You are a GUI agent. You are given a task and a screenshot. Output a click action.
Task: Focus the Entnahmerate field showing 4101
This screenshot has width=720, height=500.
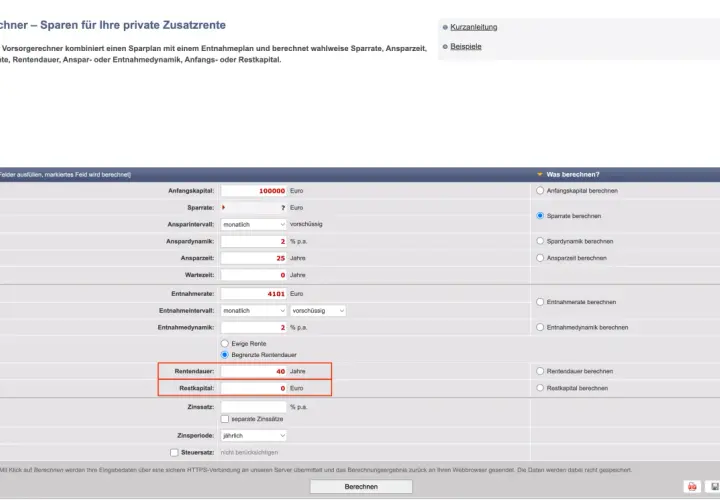(x=253, y=294)
